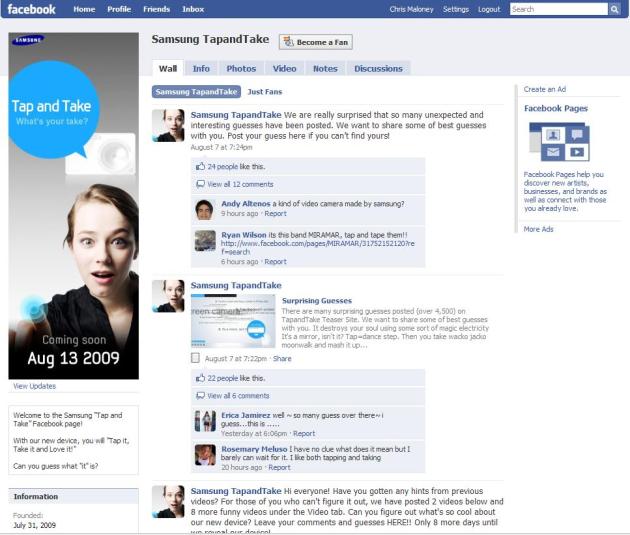The image size is (630, 535).
Task: Click the Become a Fan button
Action: [316, 42]
